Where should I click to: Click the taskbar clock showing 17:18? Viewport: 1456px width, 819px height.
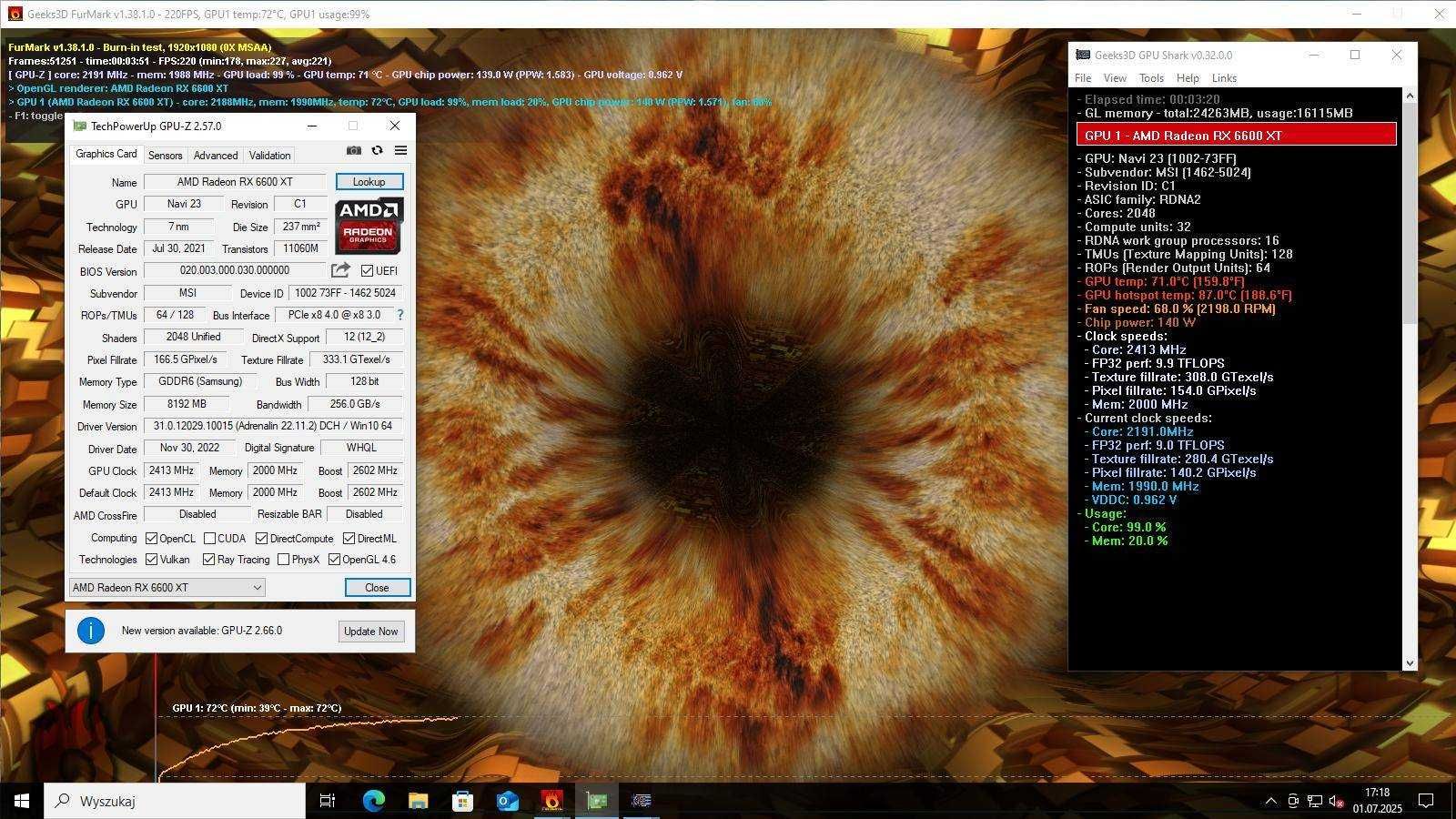(x=1377, y=800)
